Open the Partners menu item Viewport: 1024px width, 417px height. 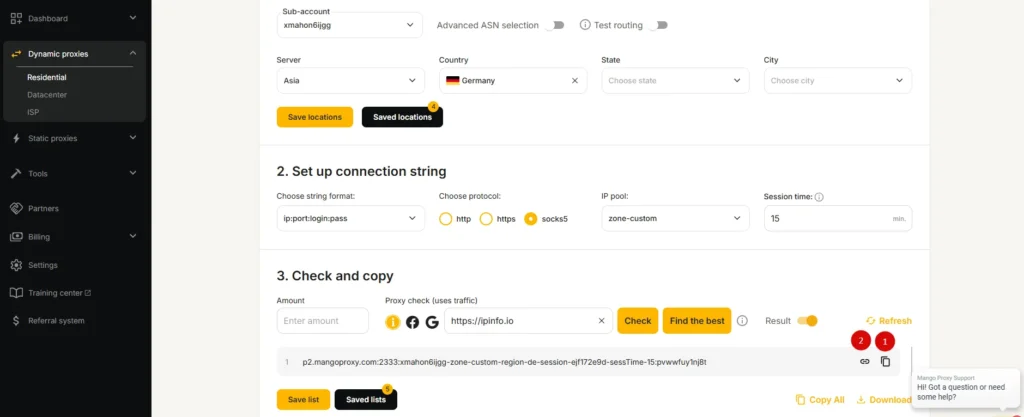pos(43,209)
